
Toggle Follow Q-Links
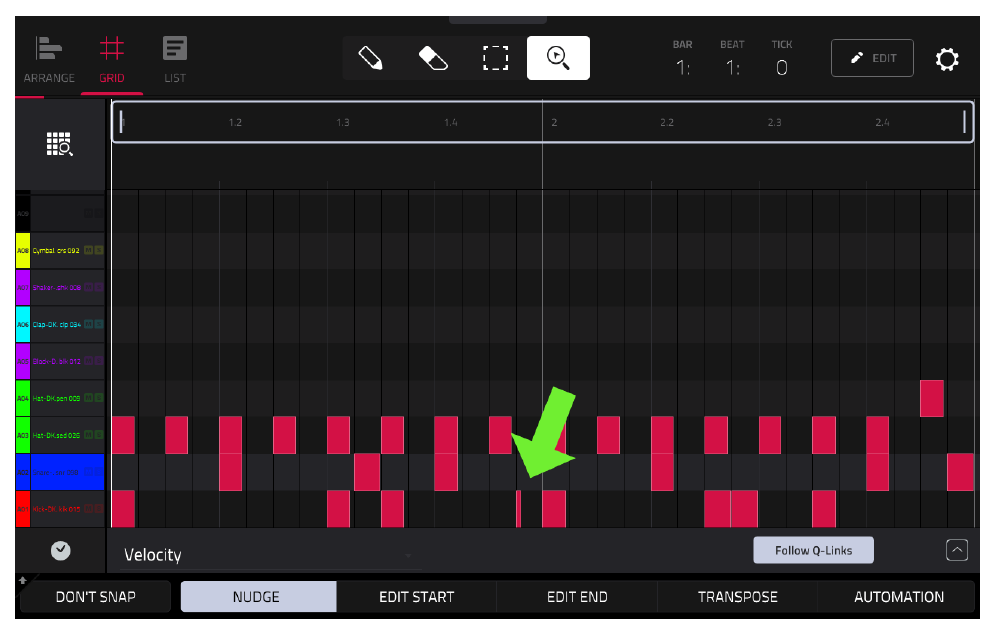pyautogui.click(x=813, y=550)
